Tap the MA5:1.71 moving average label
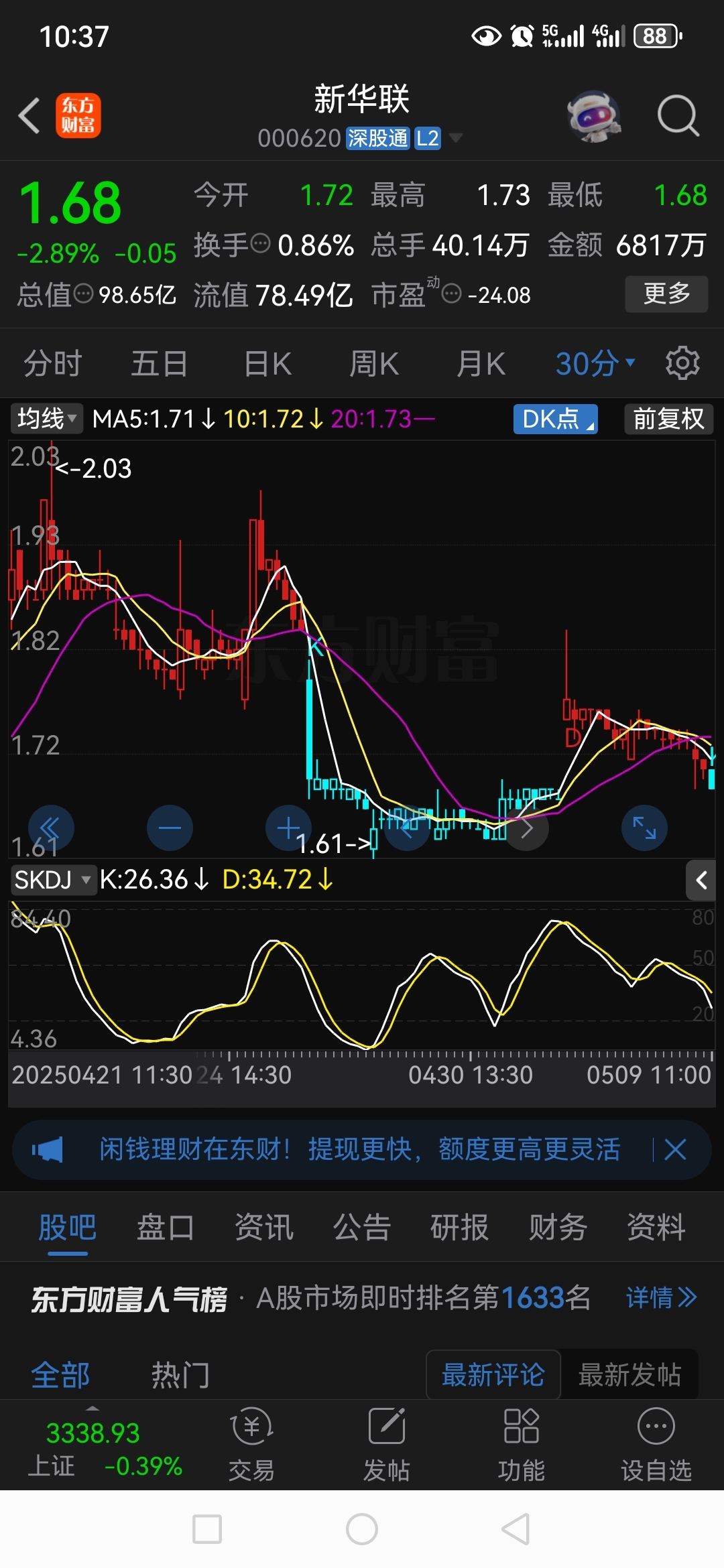Viewport: 724px width, 1568px height. click(x=154, y=419)
